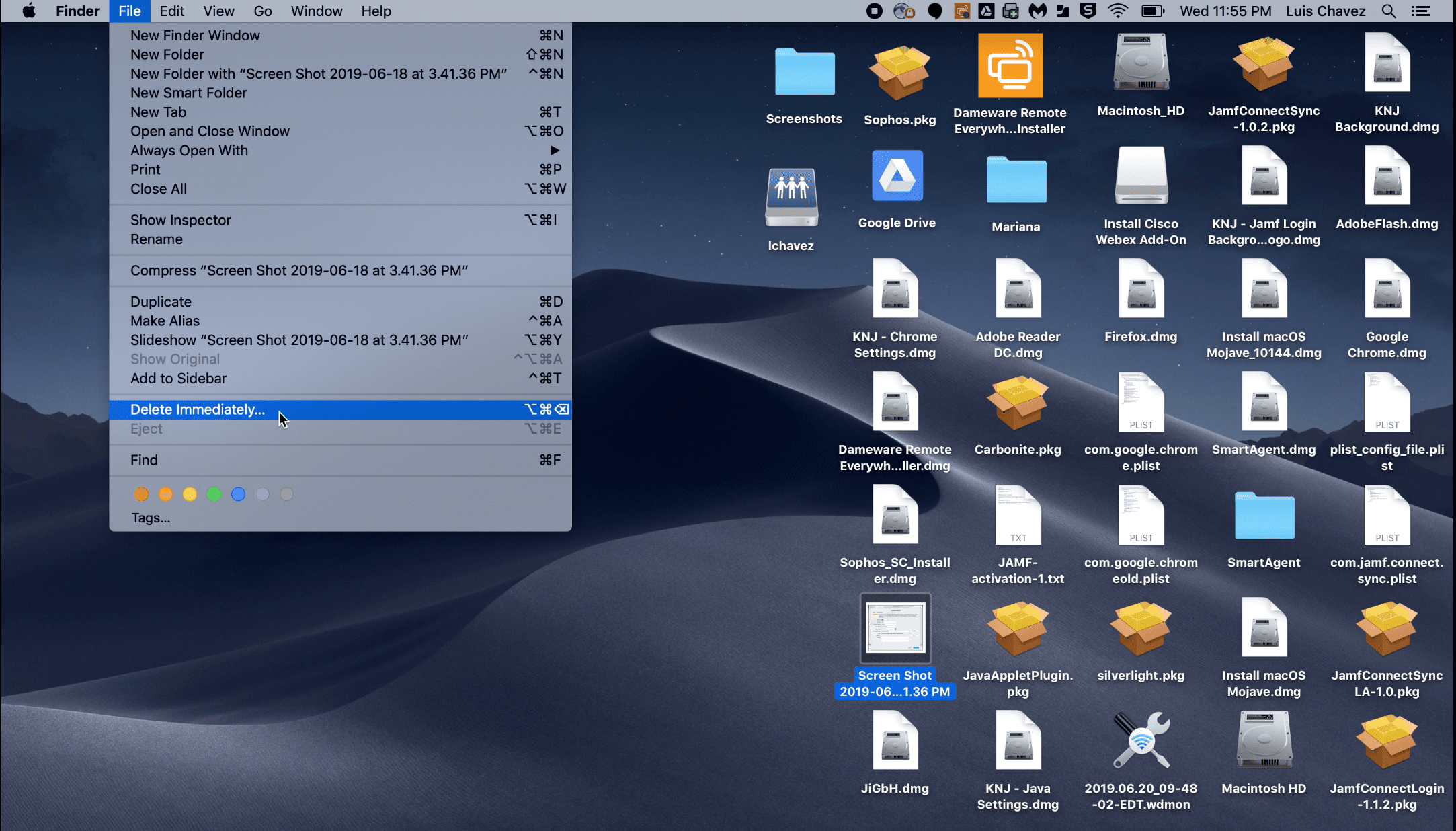This screenshot has height=831, width=1456.
Task: Open the Help menu
Action: (x=376, y=11)
